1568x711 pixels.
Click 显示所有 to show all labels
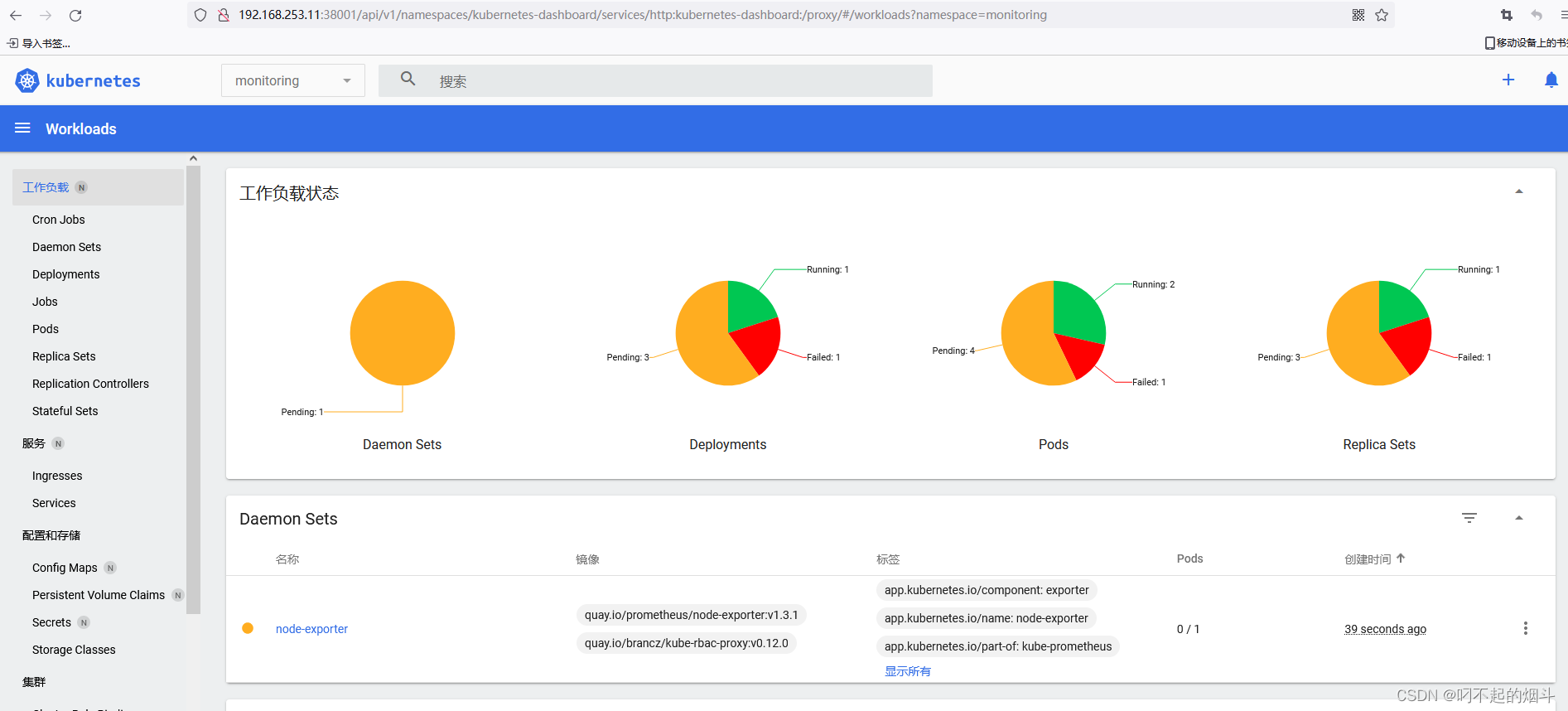908,671
